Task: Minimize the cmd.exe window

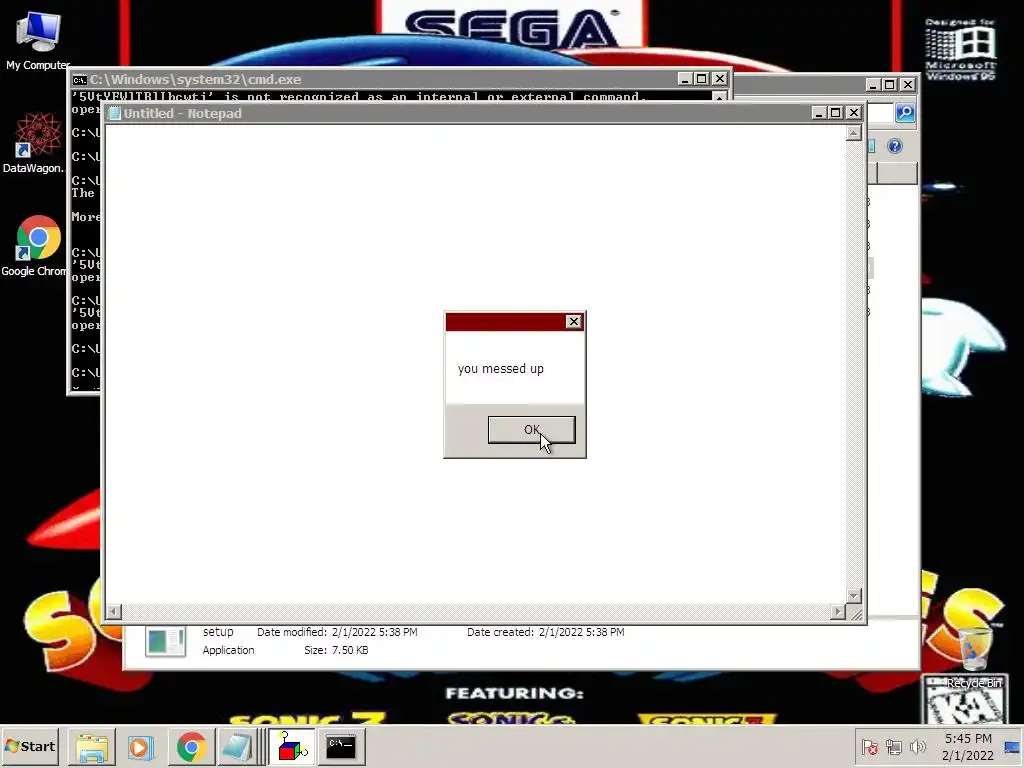Action: [x=684, y=79]
